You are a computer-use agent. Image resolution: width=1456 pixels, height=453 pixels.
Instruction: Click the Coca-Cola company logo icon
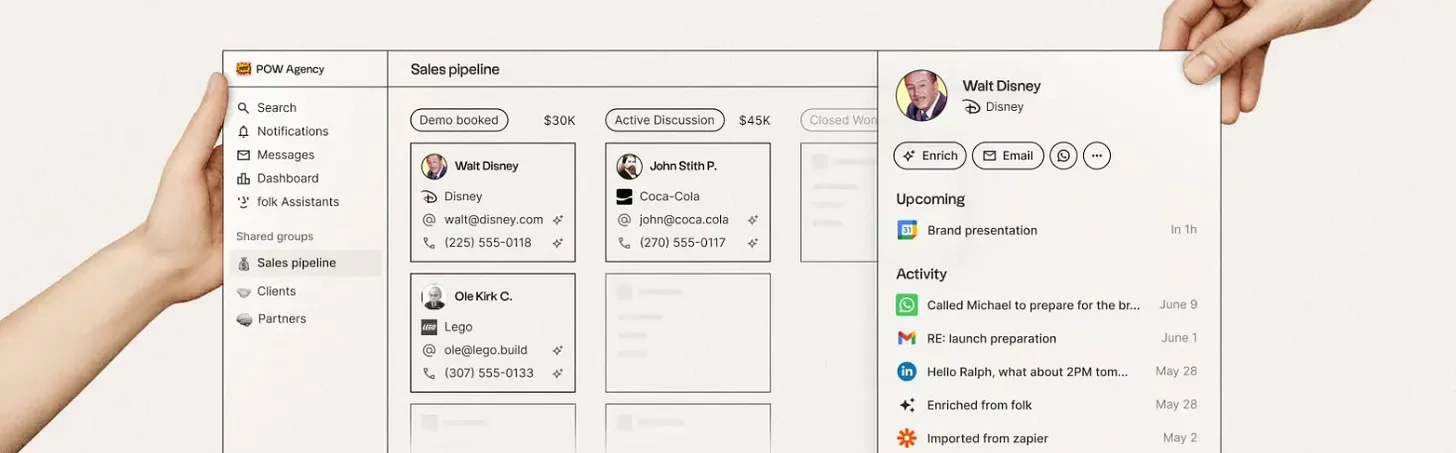point(624,197)
